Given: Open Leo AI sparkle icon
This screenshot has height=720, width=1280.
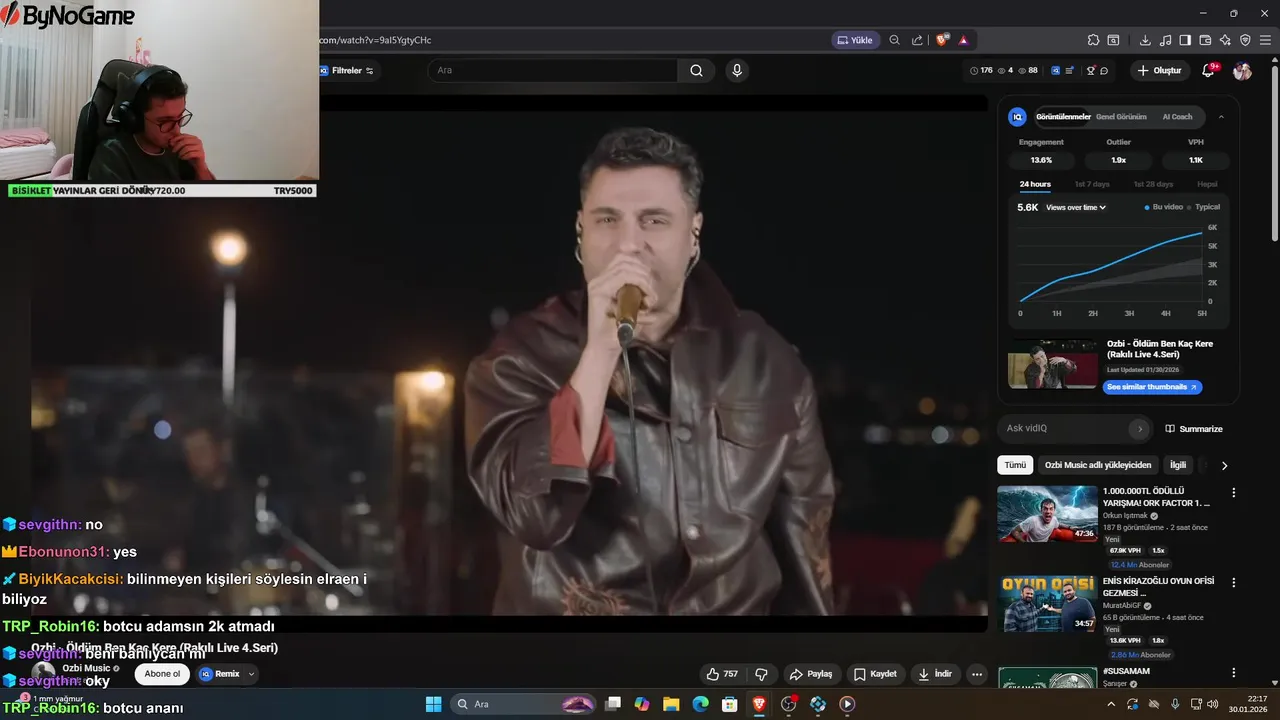Looking at the screenshot, I should [1225, 40].
